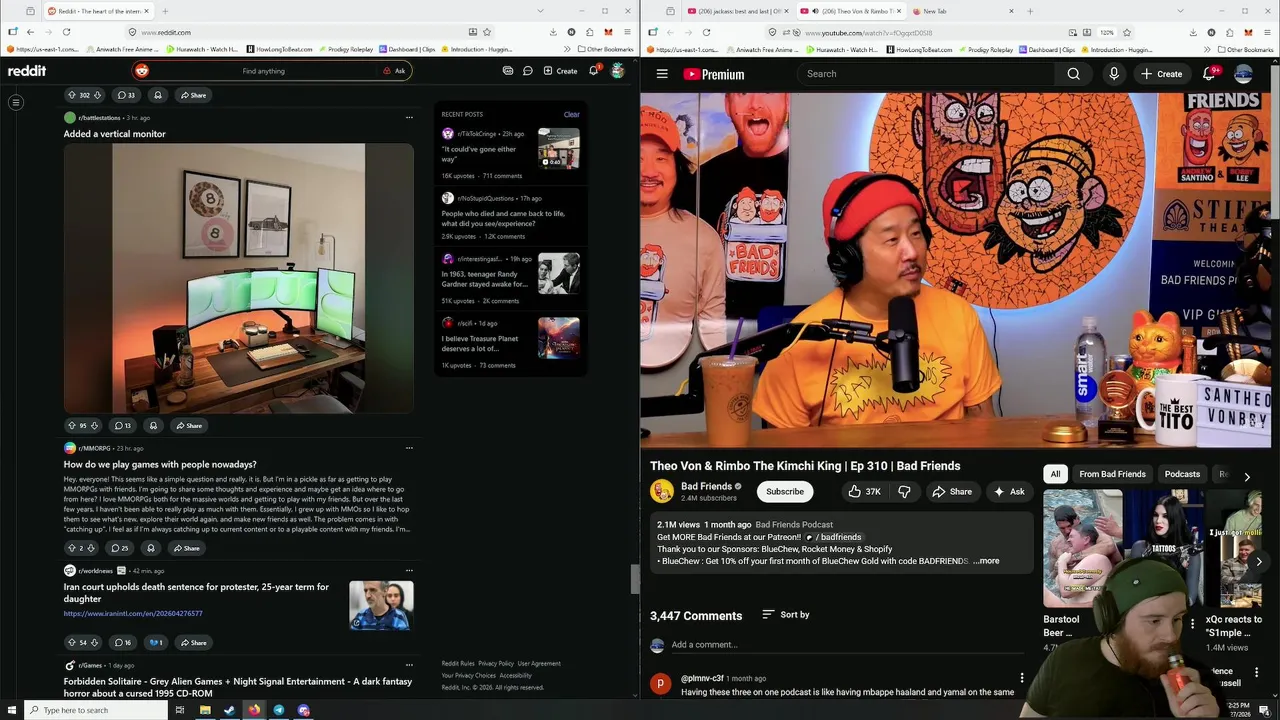The width and height of the screenshot is (1280, 720).
Task: Upvote the MMORPG 'How do we play games' post
Action: pyautogui.click(x=71, y=548)
